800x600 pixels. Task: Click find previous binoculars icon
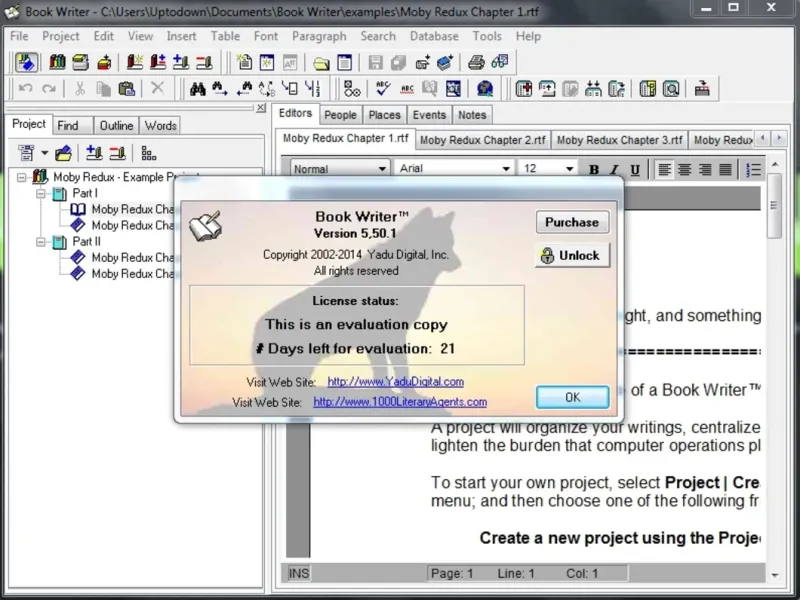click(x=244, y=89)
